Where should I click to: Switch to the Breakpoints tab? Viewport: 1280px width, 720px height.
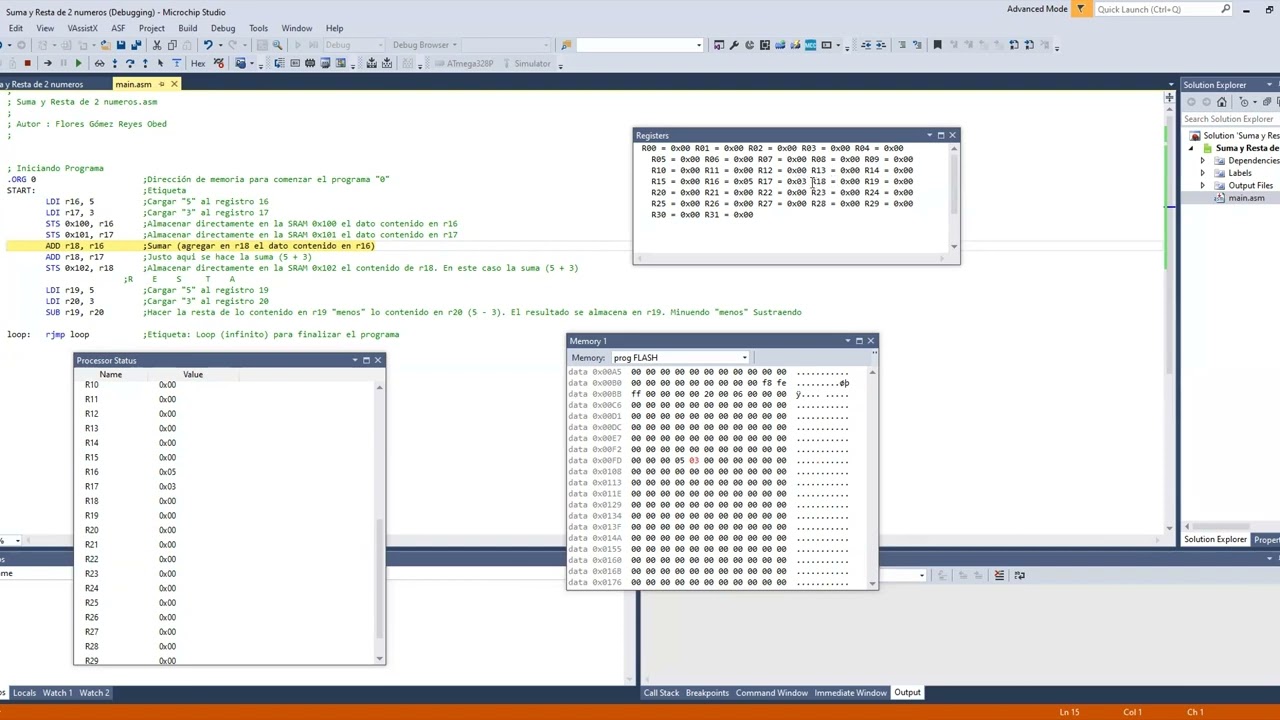[707, 692]
